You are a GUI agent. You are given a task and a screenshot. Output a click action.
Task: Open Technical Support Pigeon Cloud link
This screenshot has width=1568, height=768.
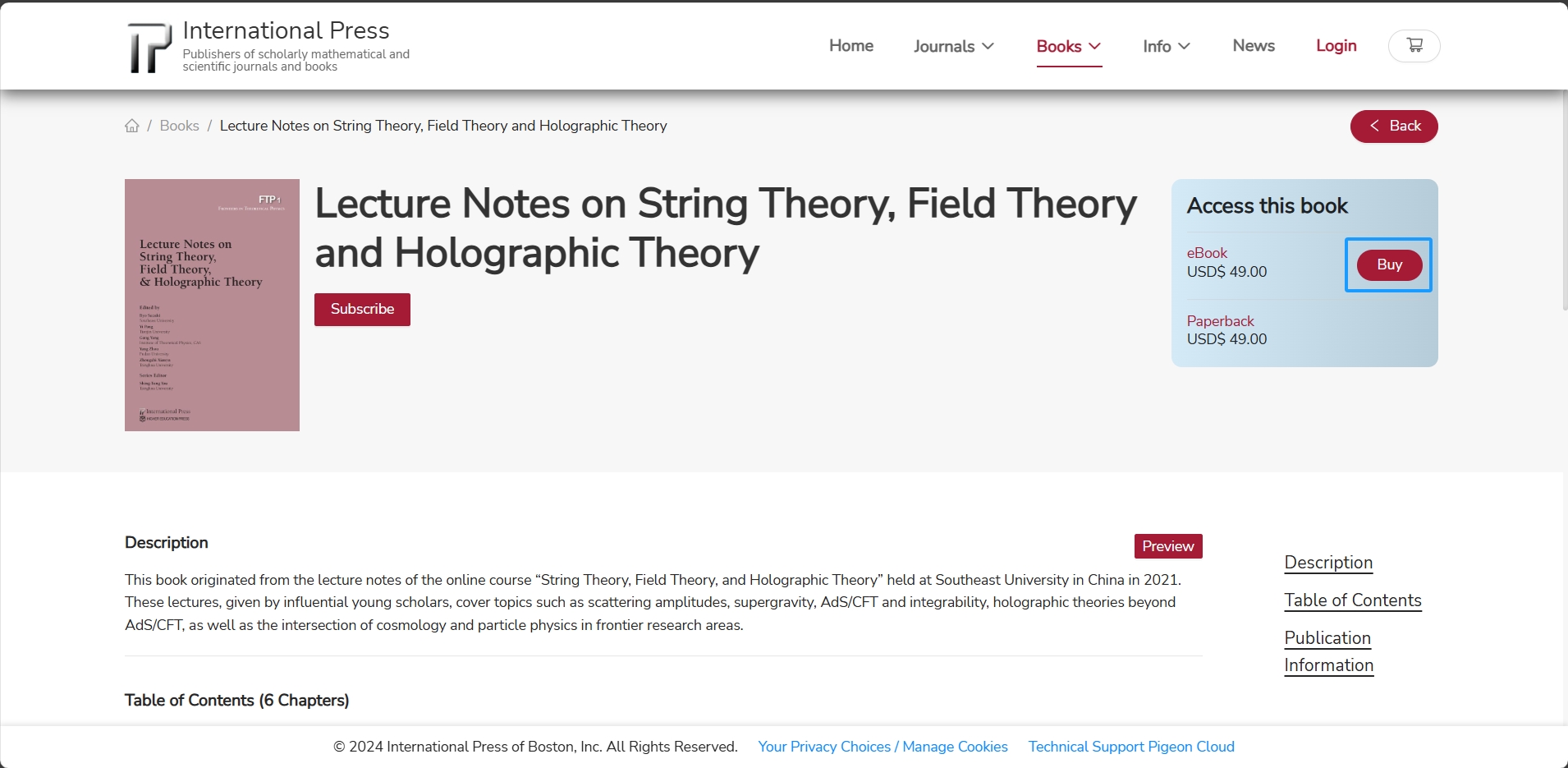[1131, 747]
